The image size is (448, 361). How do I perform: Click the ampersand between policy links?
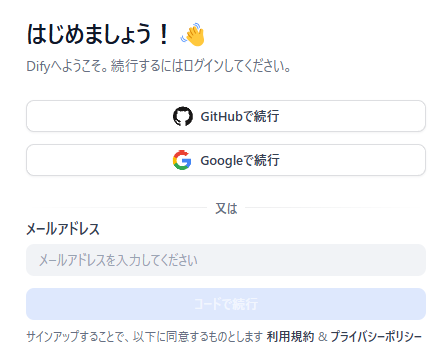point(322,337)
